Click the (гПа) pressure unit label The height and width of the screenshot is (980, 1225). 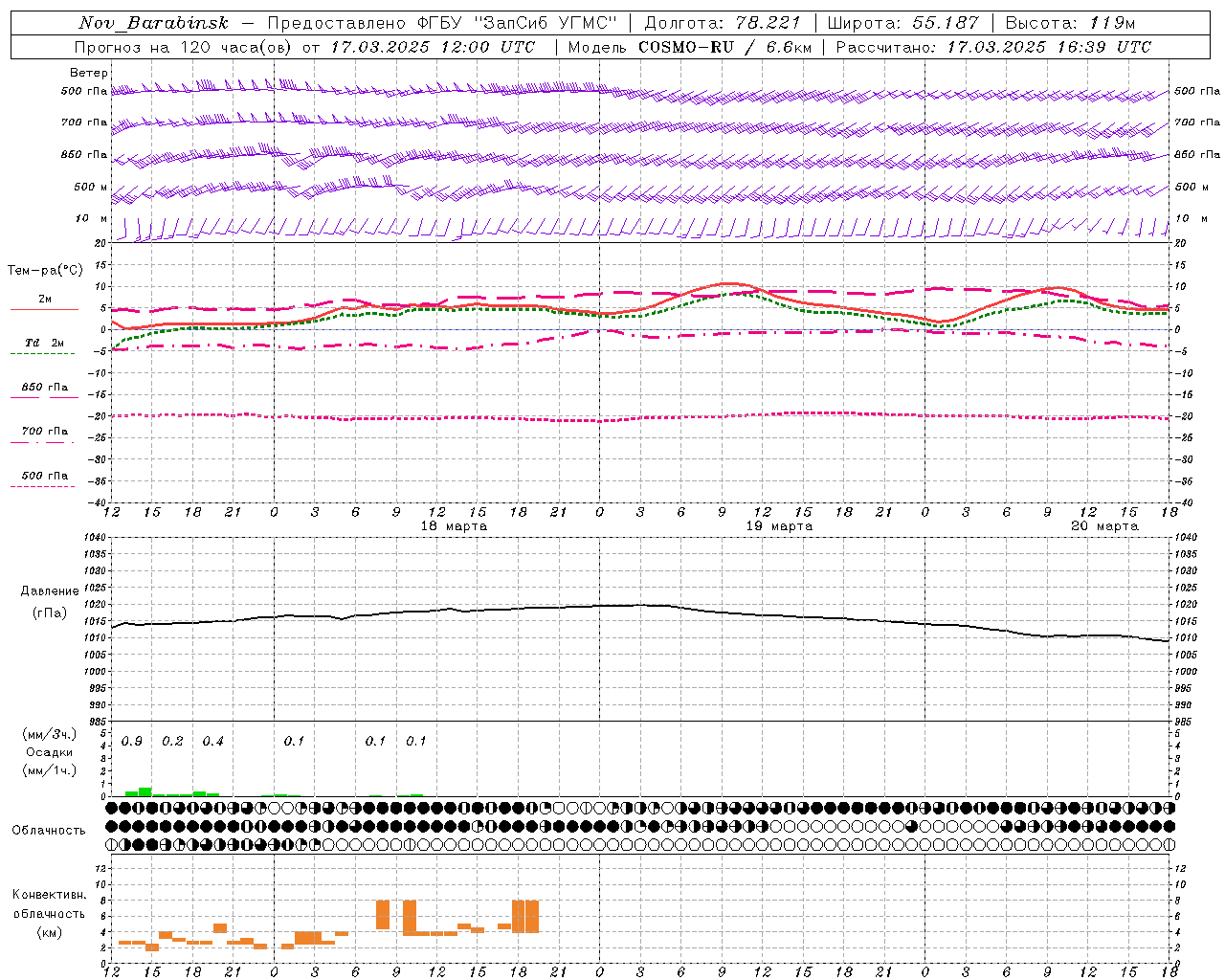50,613
